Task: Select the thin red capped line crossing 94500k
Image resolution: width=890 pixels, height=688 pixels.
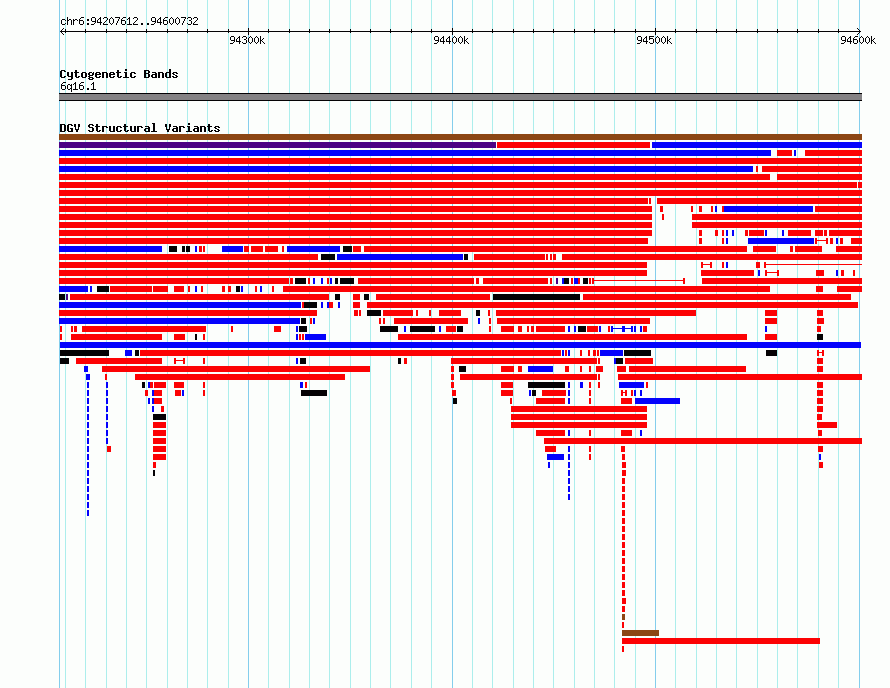Action: click(x=639, y=280)
